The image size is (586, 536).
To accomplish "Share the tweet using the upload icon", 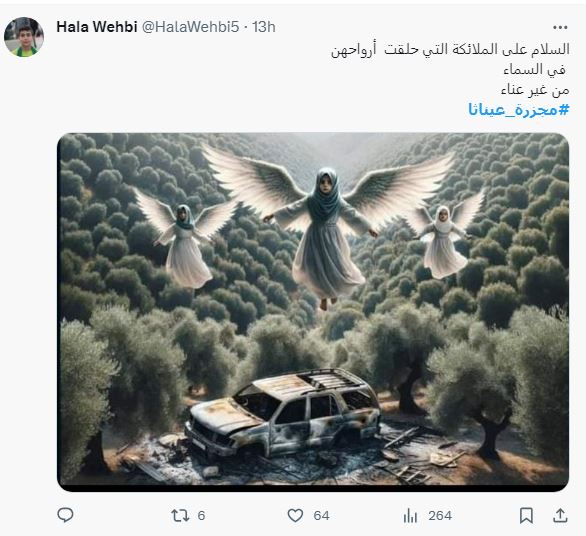I will pyautogui.click(x=560, y=515).
